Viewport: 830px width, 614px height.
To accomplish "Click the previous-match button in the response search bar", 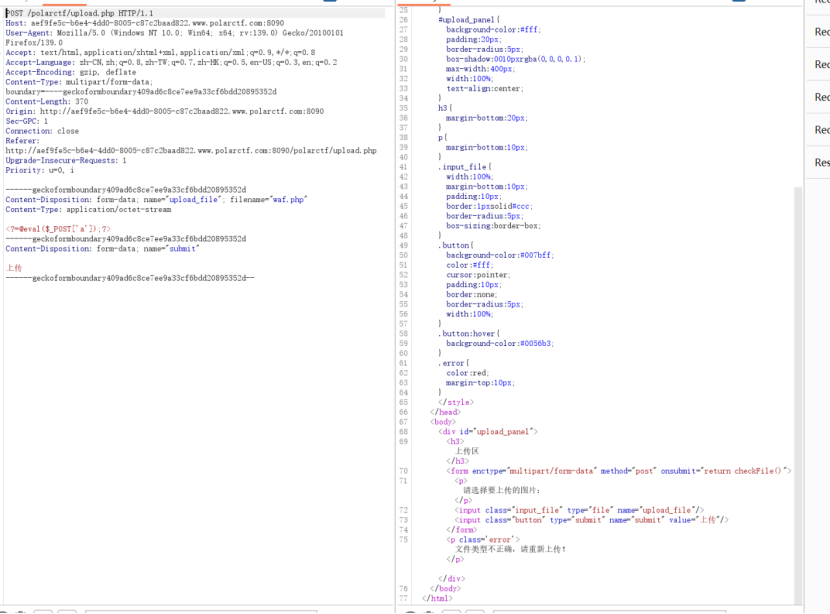I will [452, 612].
